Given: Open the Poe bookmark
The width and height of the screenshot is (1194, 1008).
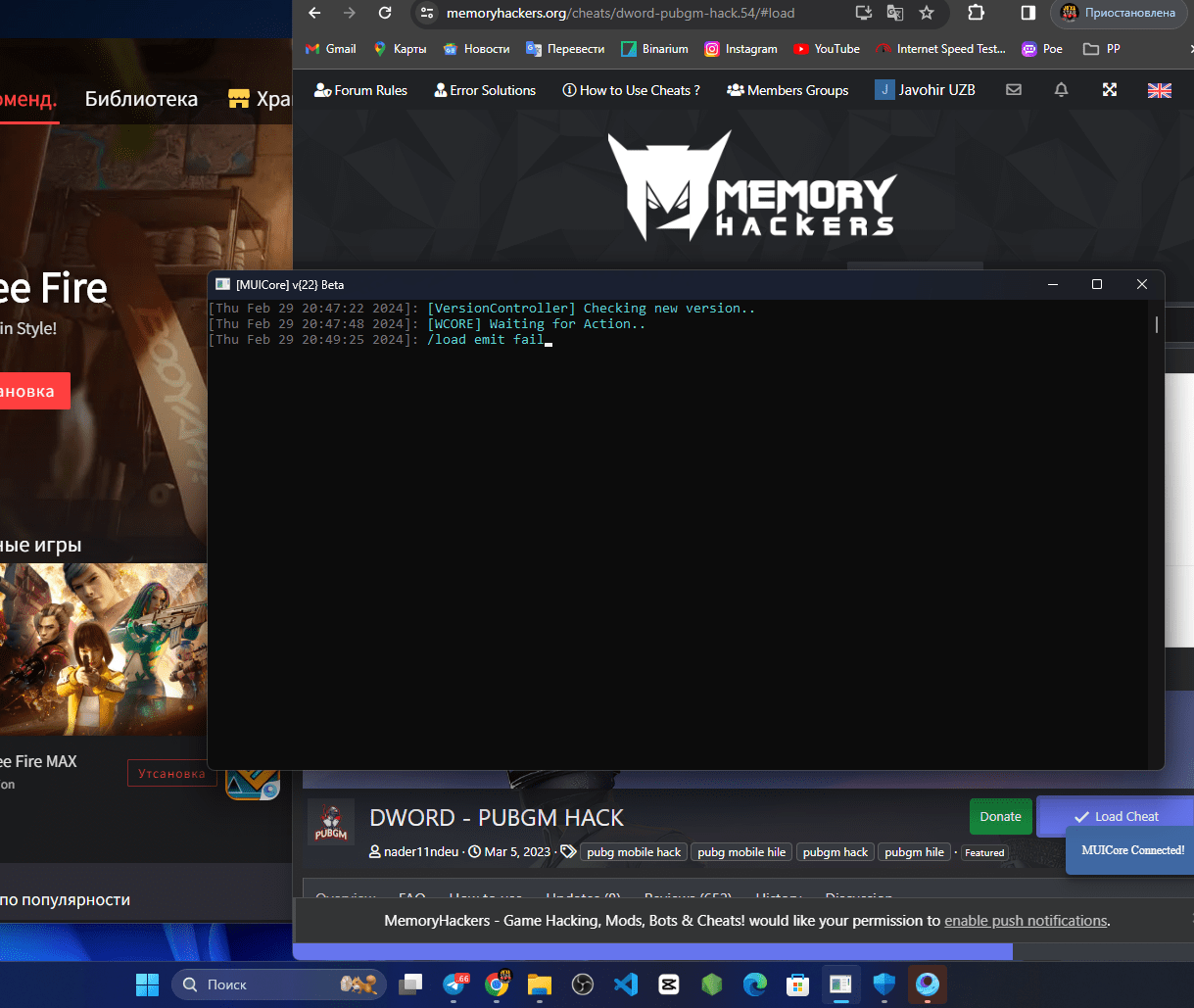Looking at the screenshot, I should tap(1042, 49).
